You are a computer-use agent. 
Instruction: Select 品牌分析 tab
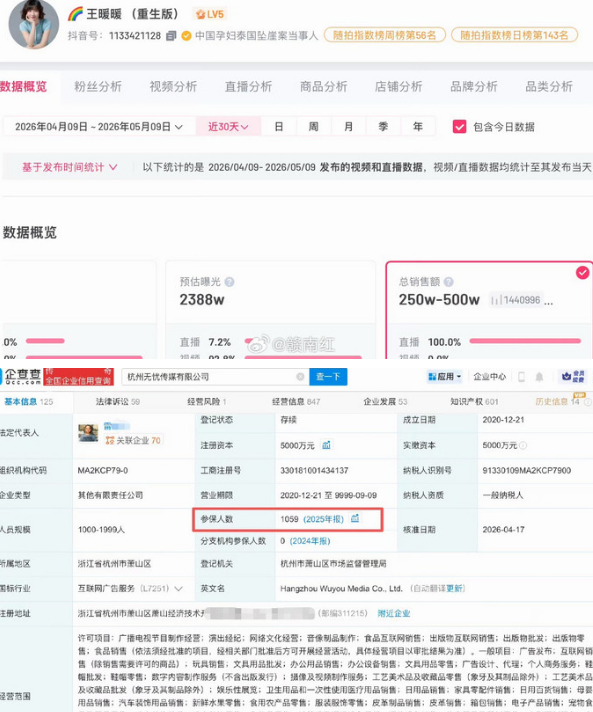pos(474,86)
